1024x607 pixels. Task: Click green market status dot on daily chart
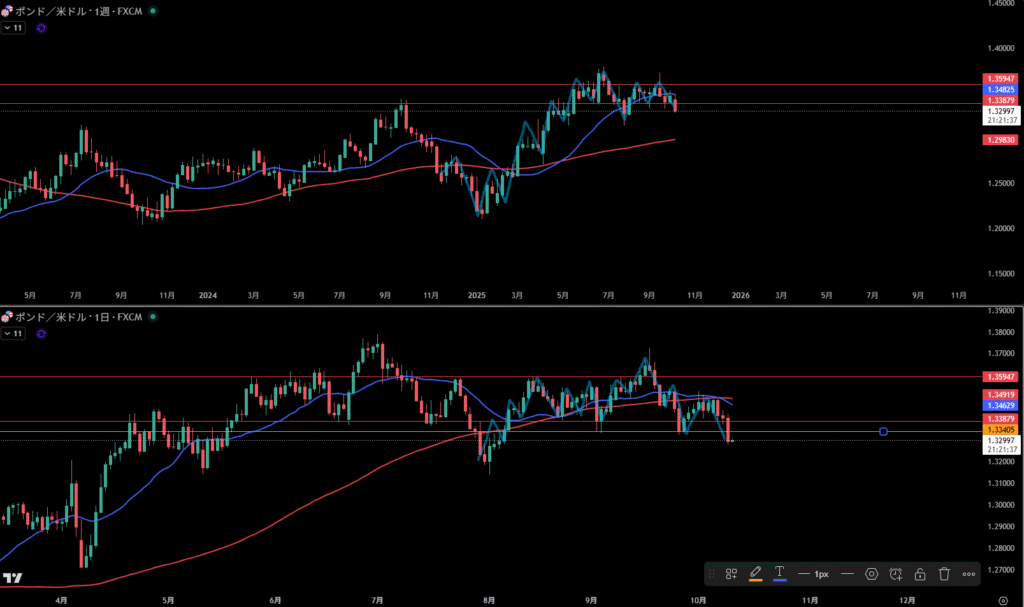[152, 316]
